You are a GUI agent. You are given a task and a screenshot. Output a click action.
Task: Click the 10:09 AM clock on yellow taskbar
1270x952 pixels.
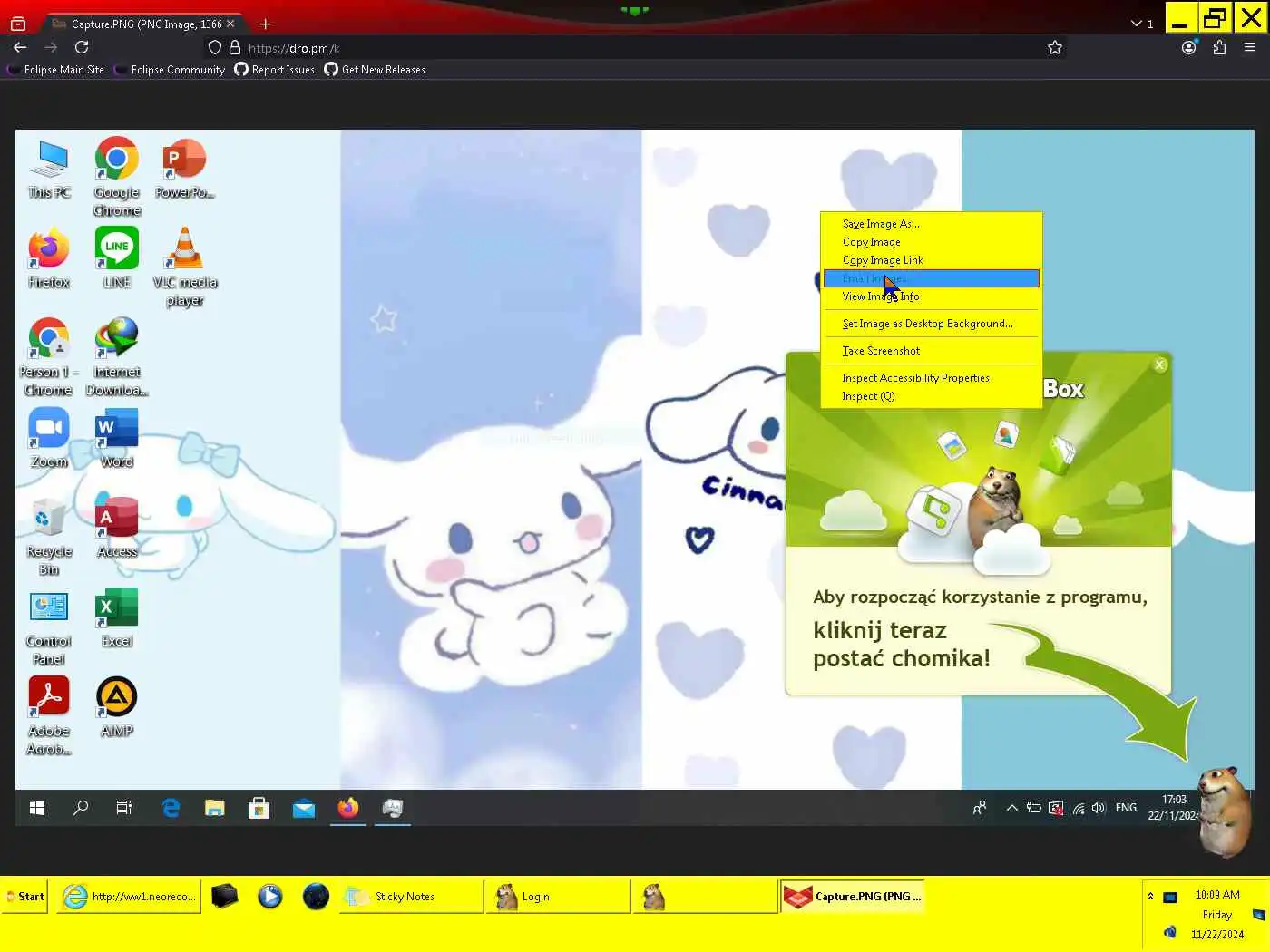point(1217,895)
